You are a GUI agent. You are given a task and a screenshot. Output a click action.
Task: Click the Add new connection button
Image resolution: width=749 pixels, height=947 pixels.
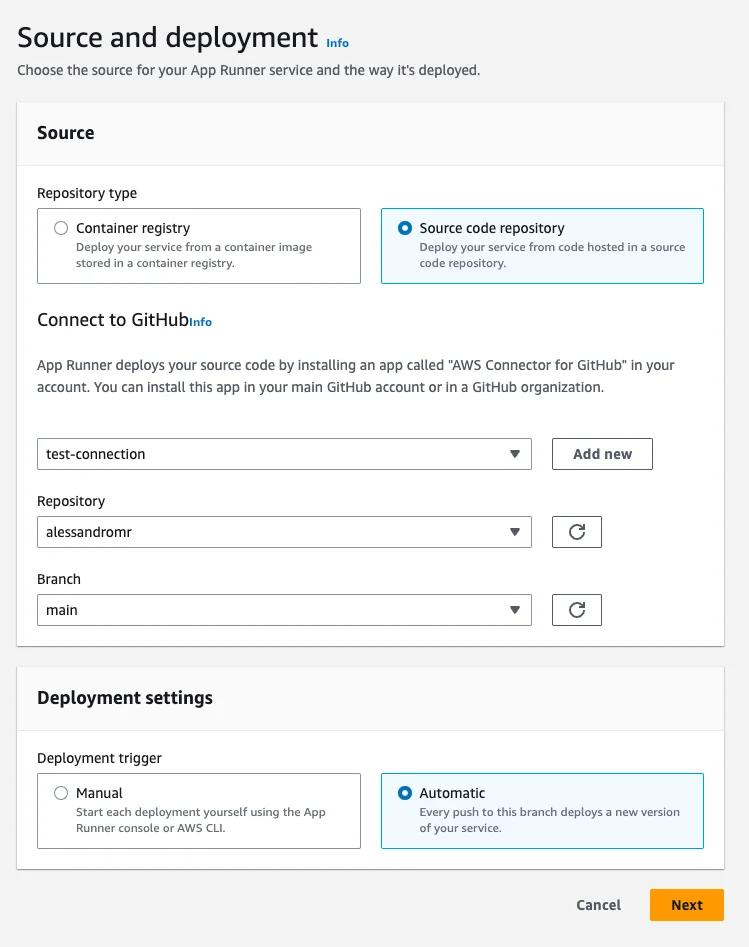pyautogui.click(x=602, y=454)
